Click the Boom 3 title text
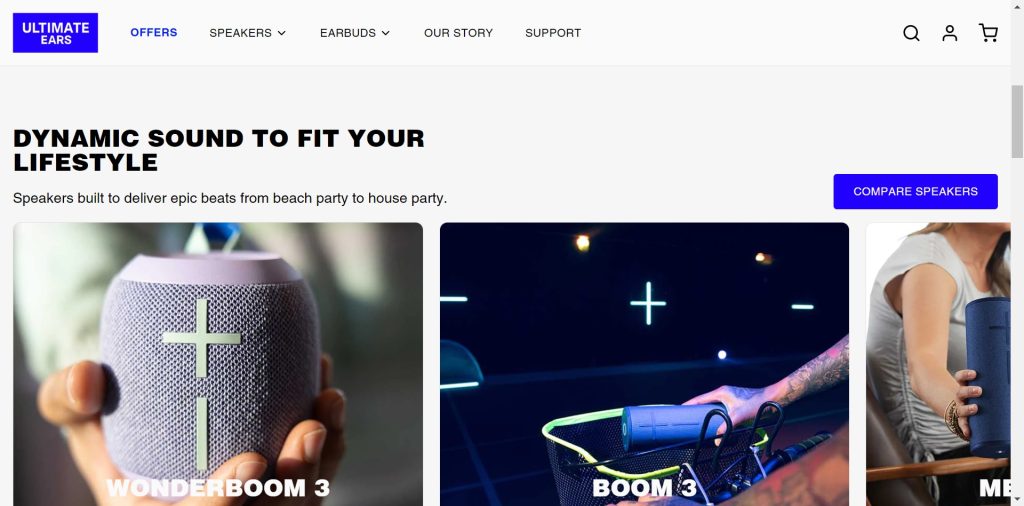 pos(645,488)
